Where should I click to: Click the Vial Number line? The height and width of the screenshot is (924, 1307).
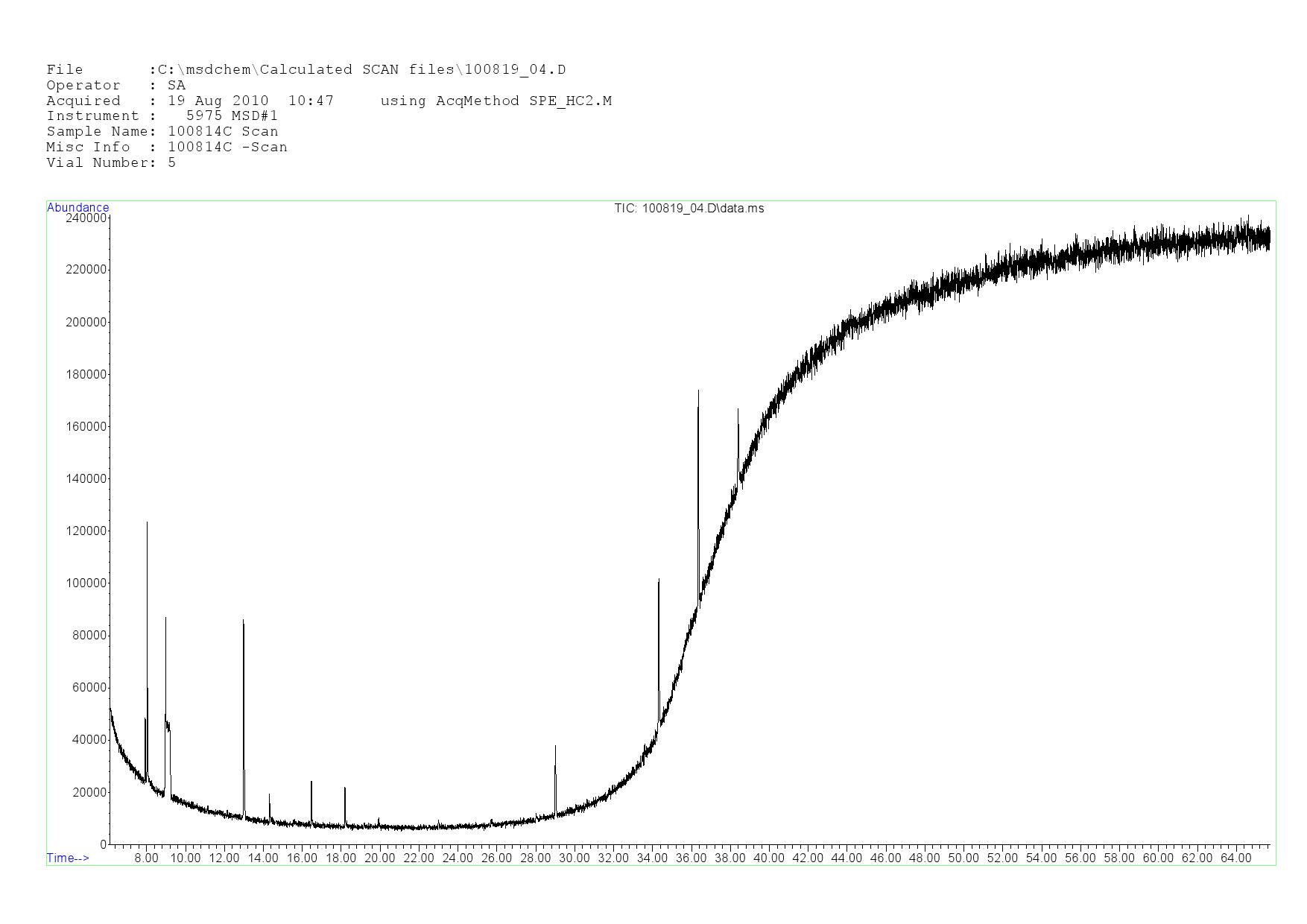tap(111, 162)
